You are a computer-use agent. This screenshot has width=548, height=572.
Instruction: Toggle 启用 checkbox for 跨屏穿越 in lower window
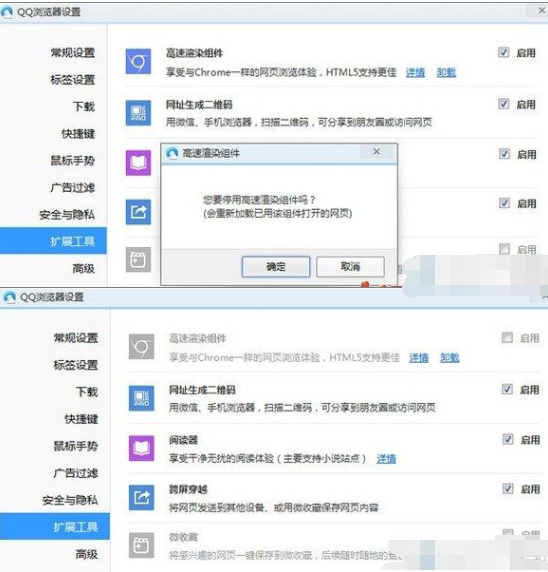click(x=508, y=488)
